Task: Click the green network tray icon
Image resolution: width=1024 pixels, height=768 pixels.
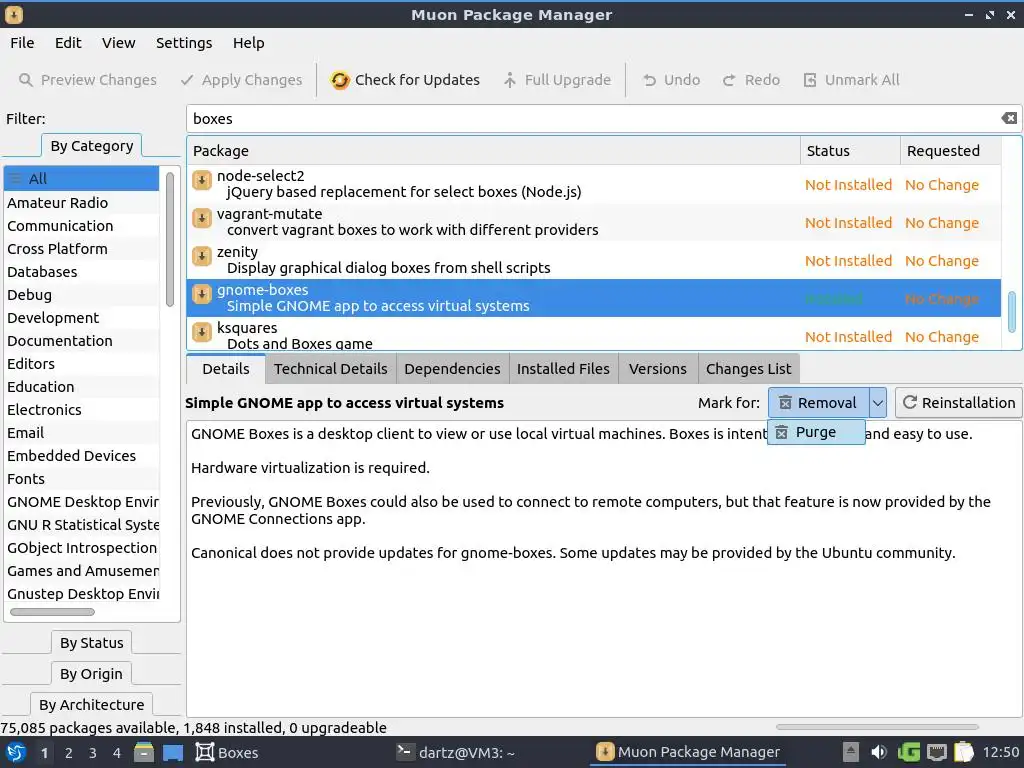Action: coord(908,752)
